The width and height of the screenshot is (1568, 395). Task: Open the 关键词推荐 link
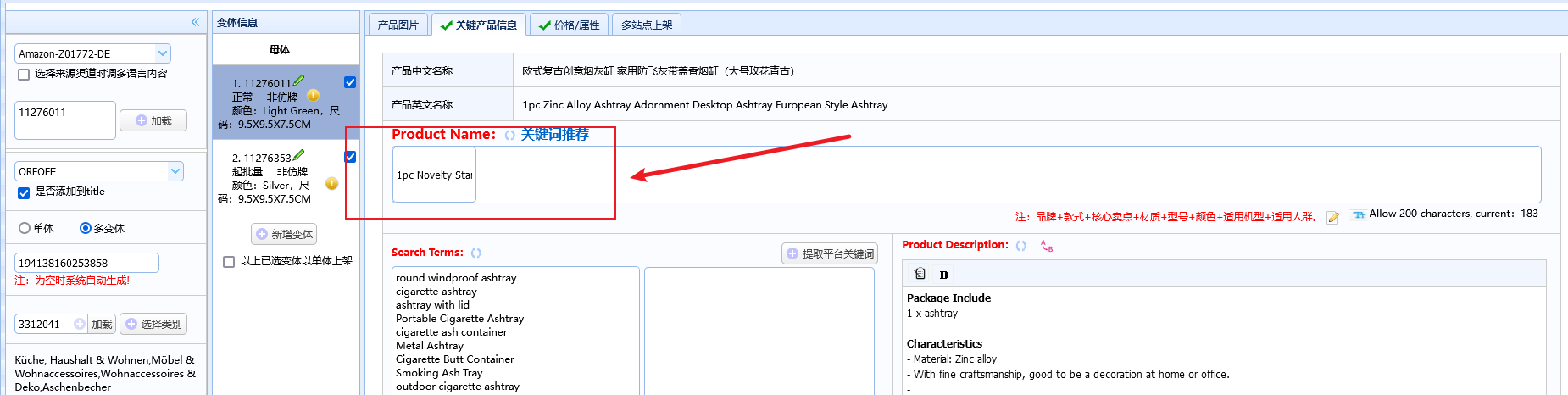[x=554, y=134]
